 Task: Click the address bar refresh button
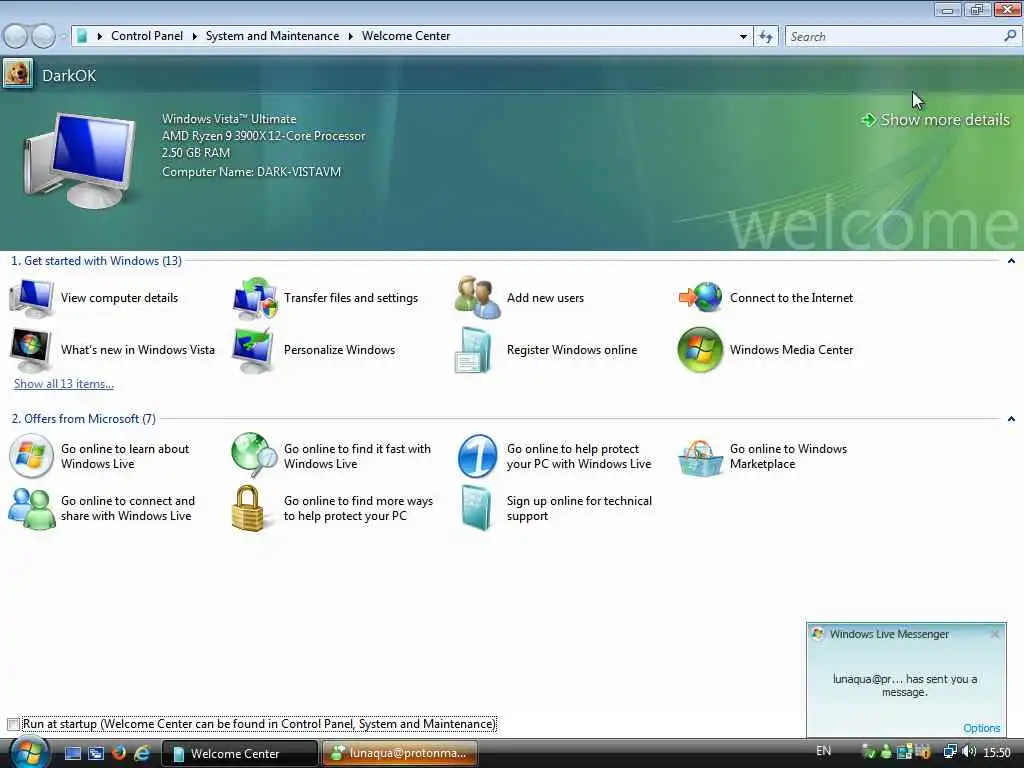tap(765, 37)
